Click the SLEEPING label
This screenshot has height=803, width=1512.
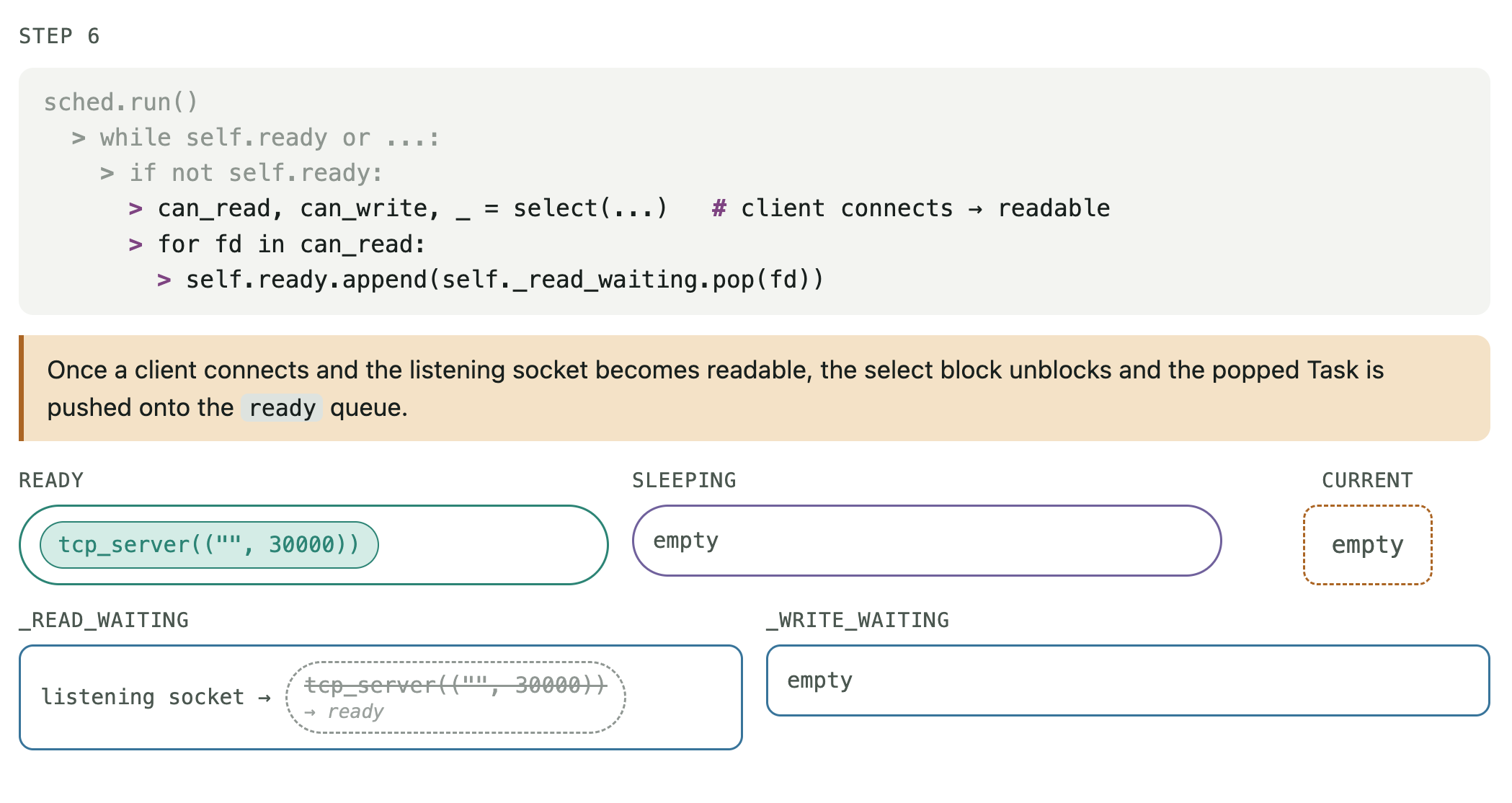tap(684, 480)
